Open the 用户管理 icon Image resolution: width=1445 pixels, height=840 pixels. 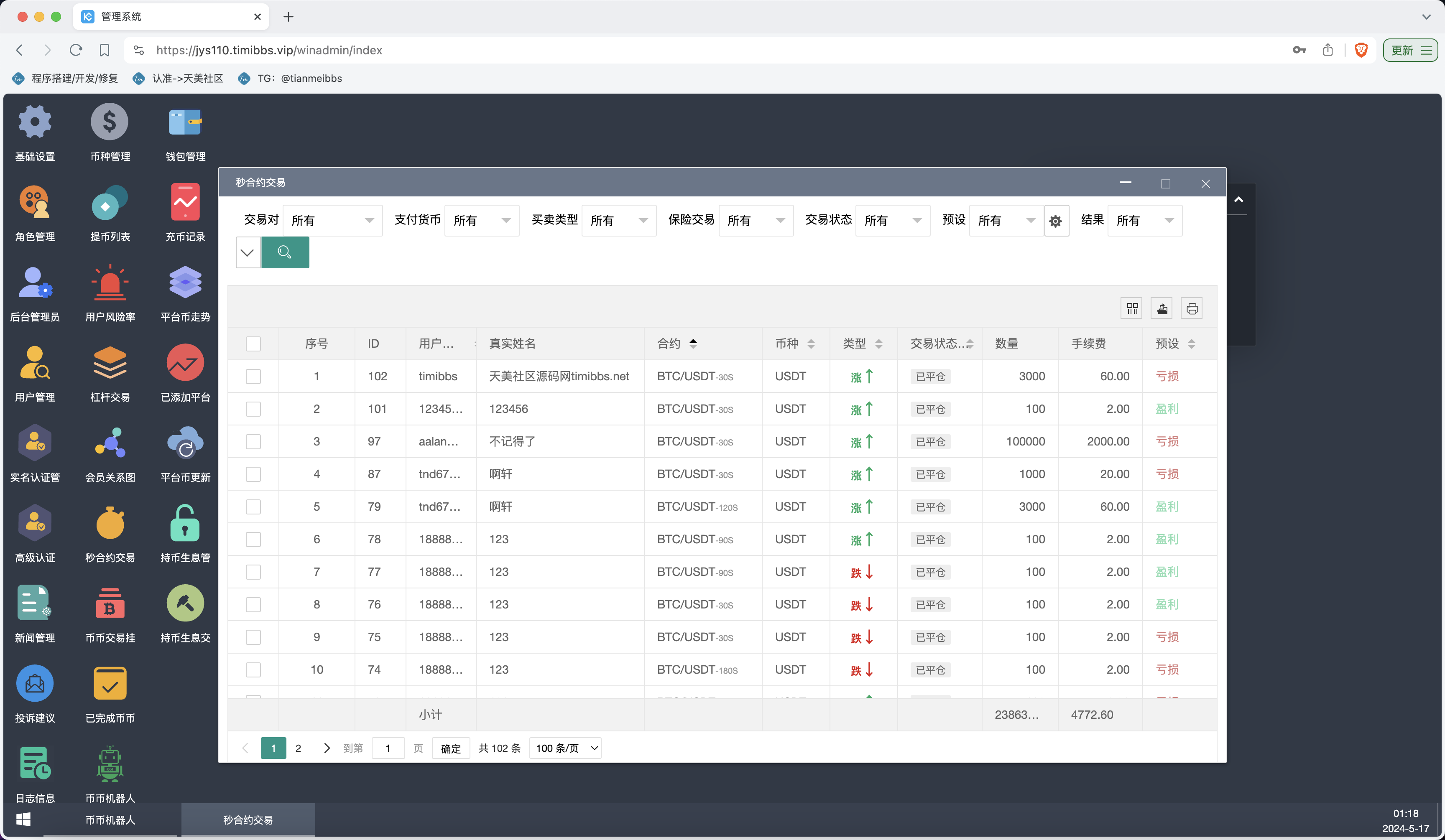35,362
